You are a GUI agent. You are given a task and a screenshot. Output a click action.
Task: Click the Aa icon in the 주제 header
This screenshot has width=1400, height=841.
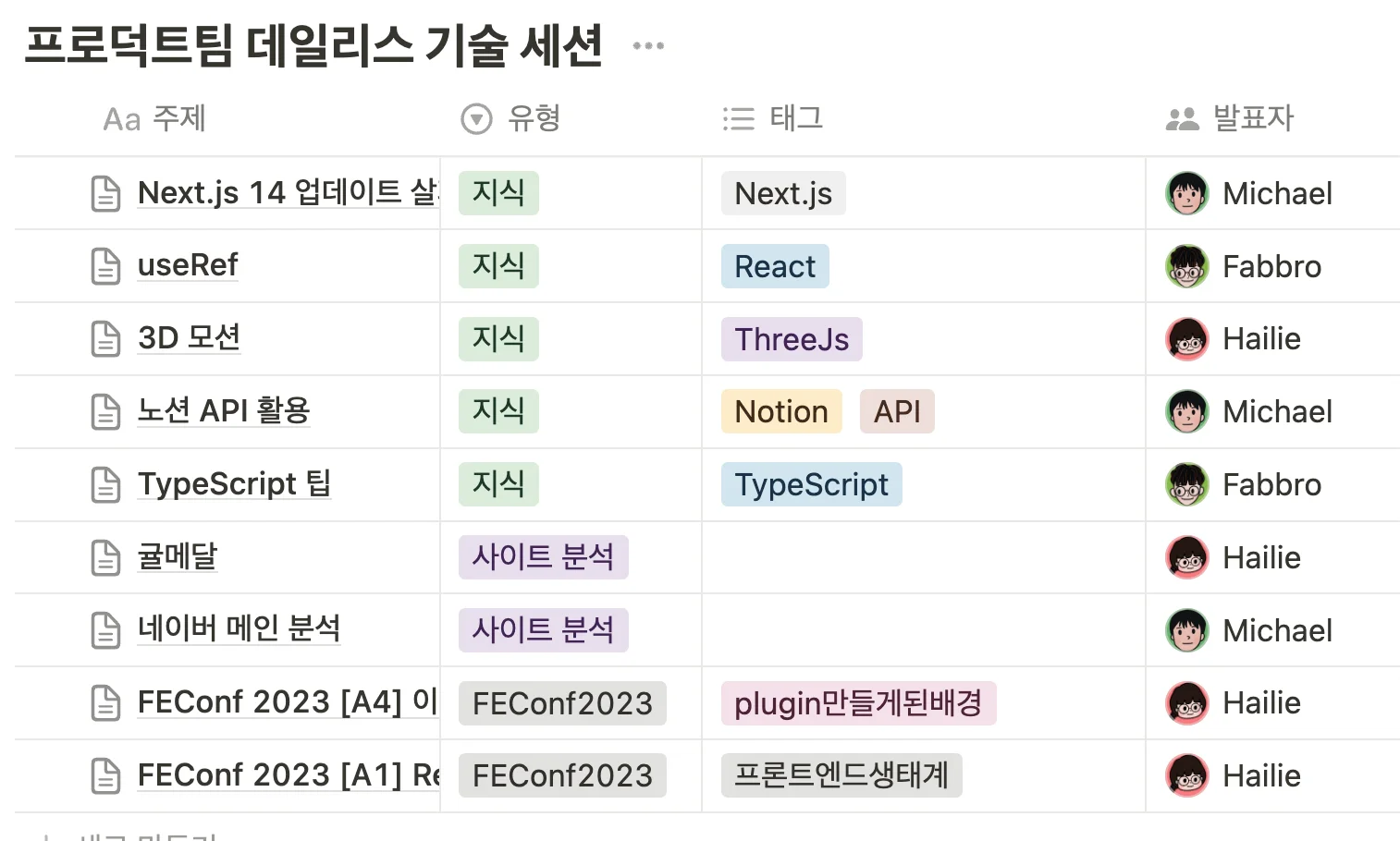(121, 118)
